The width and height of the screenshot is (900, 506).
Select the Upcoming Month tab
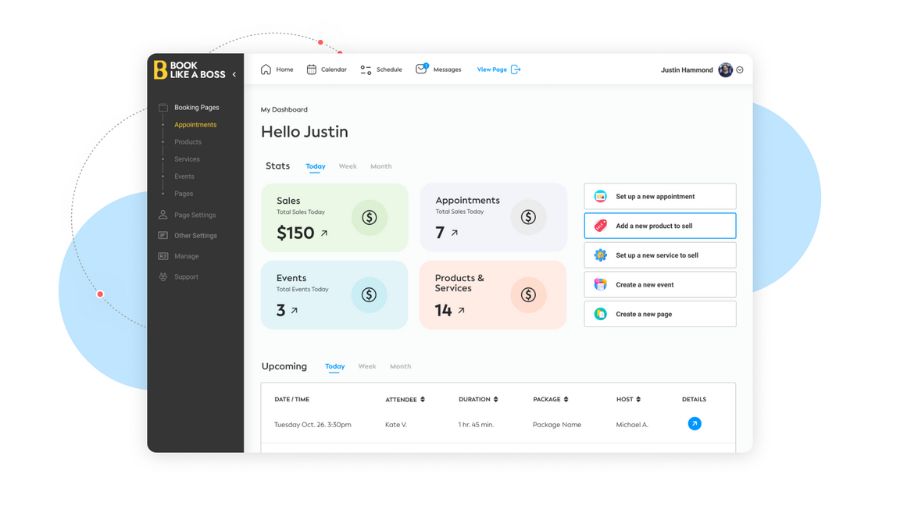click(400, 367)
